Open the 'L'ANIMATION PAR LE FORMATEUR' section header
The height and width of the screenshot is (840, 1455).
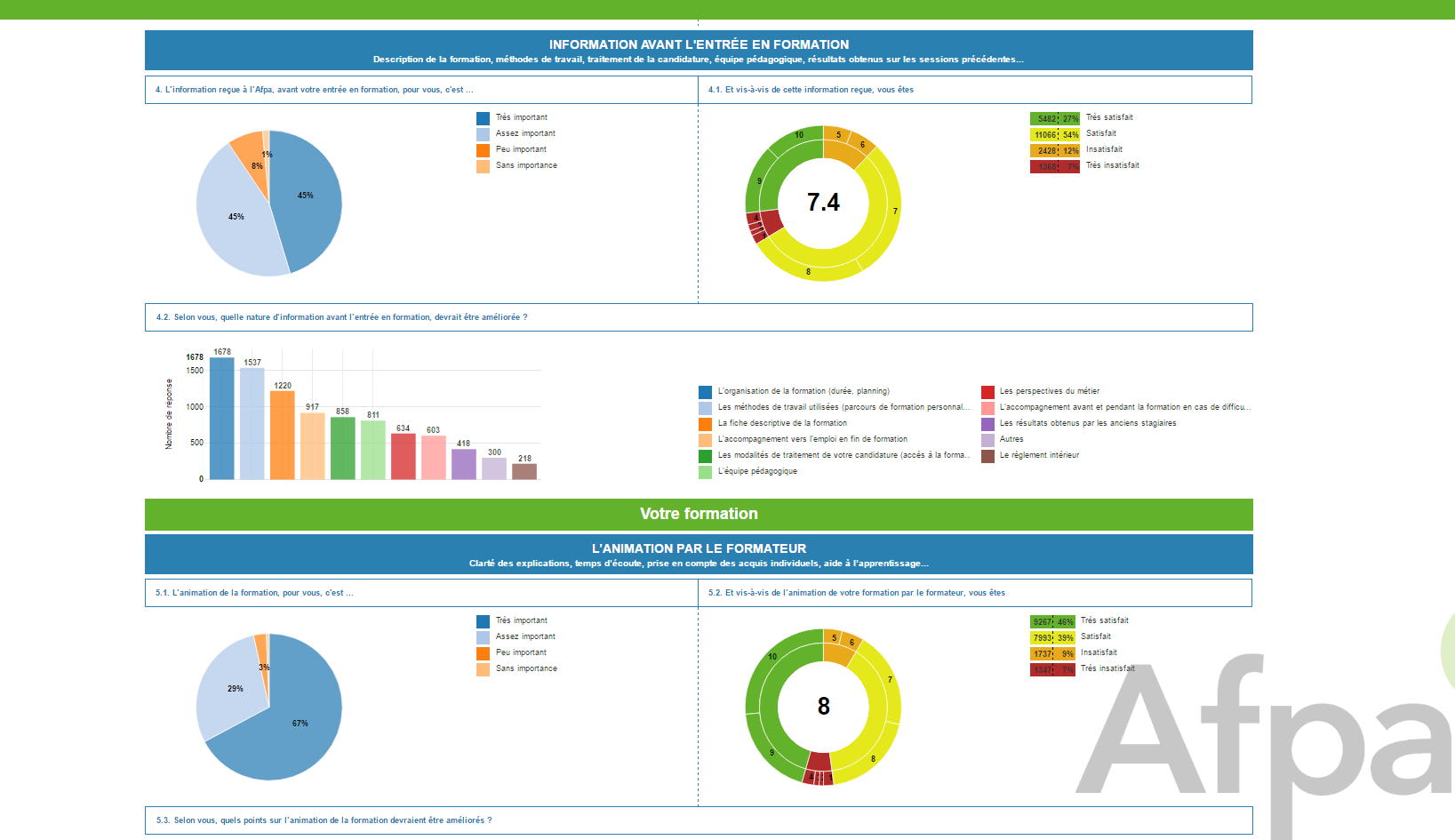tap(699, 555)
